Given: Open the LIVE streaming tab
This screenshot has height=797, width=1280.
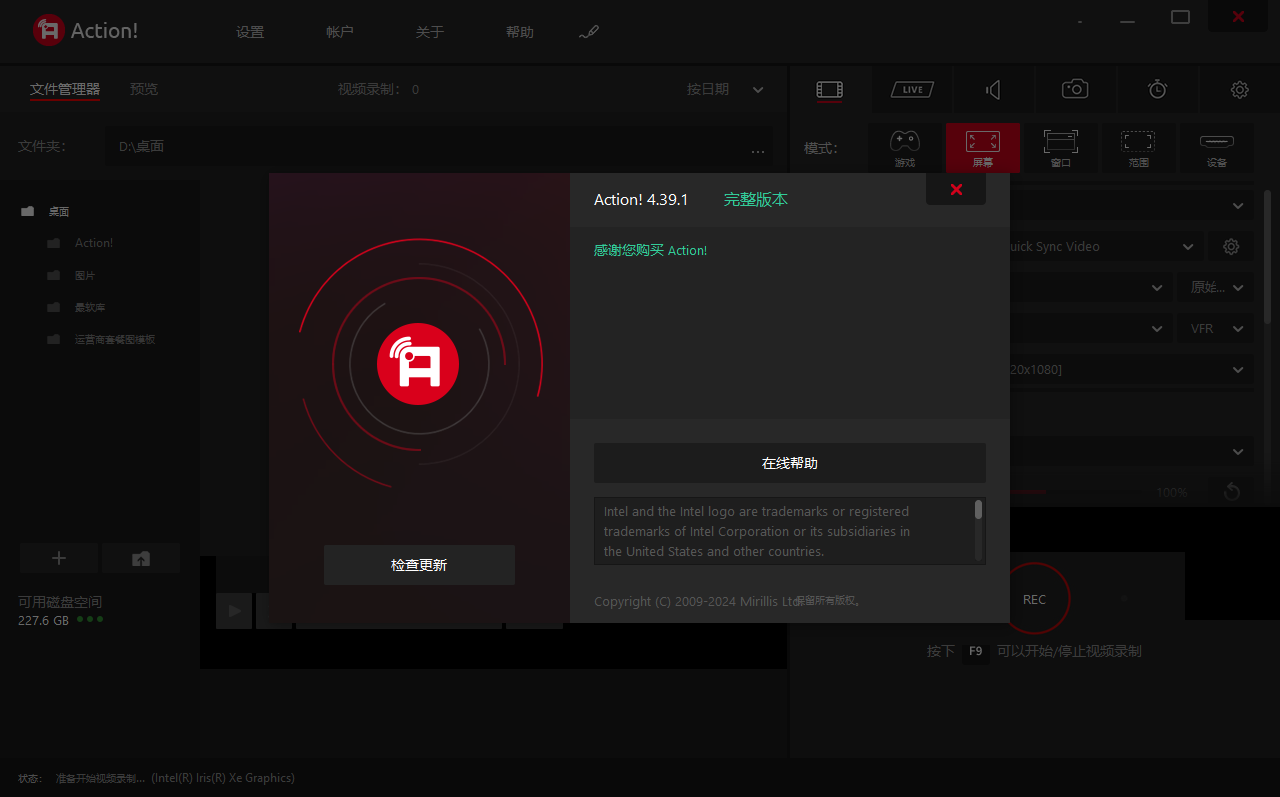Looking at the screenshot, I should point(912,90).
